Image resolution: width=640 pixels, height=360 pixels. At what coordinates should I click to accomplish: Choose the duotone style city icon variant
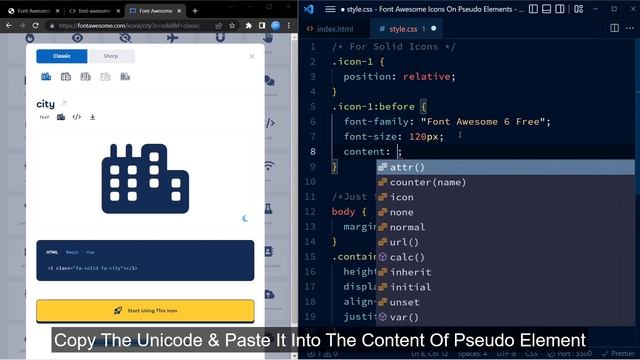(125, 76)
